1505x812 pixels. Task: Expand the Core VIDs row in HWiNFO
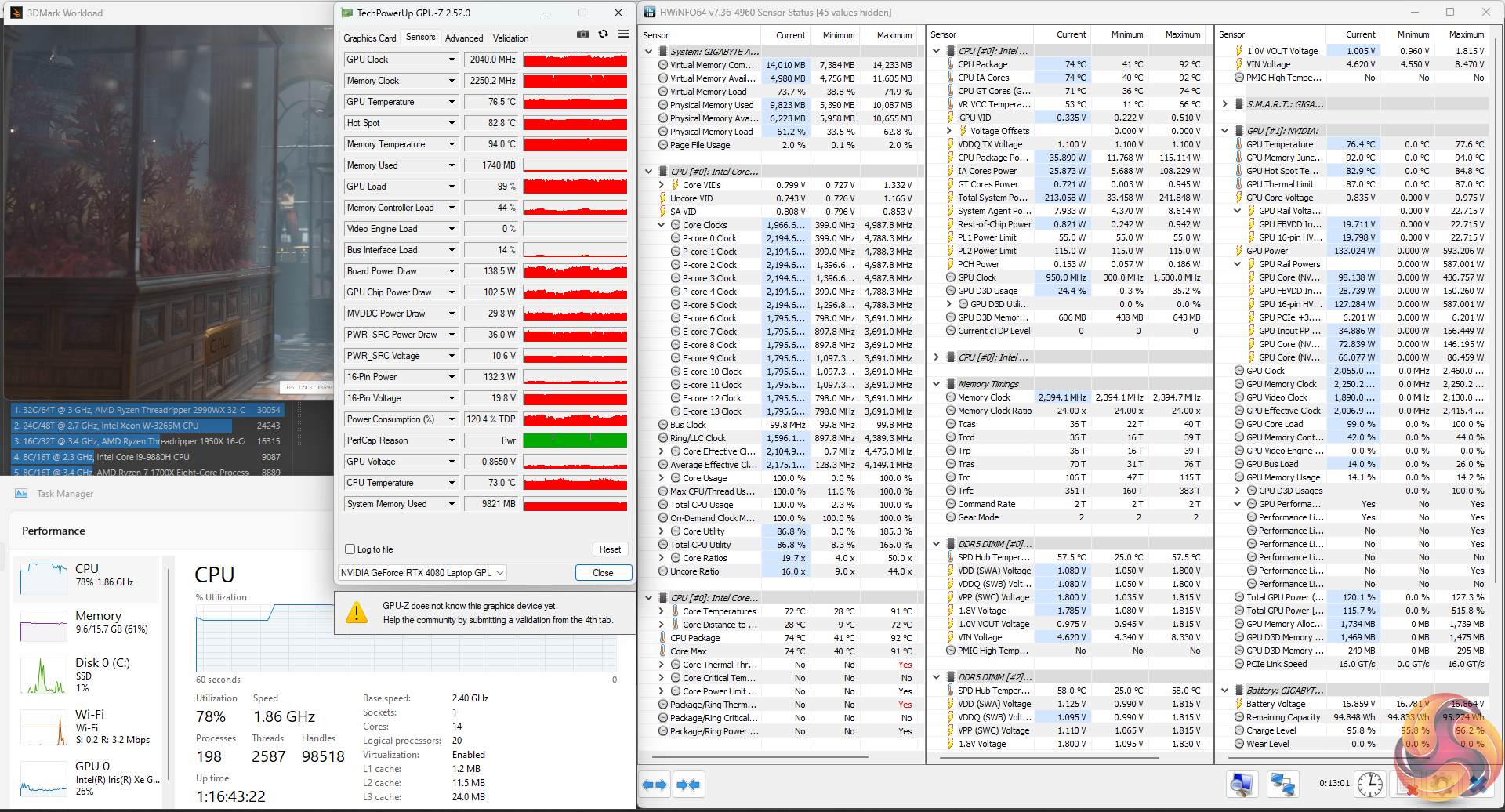tap(661, 185)
